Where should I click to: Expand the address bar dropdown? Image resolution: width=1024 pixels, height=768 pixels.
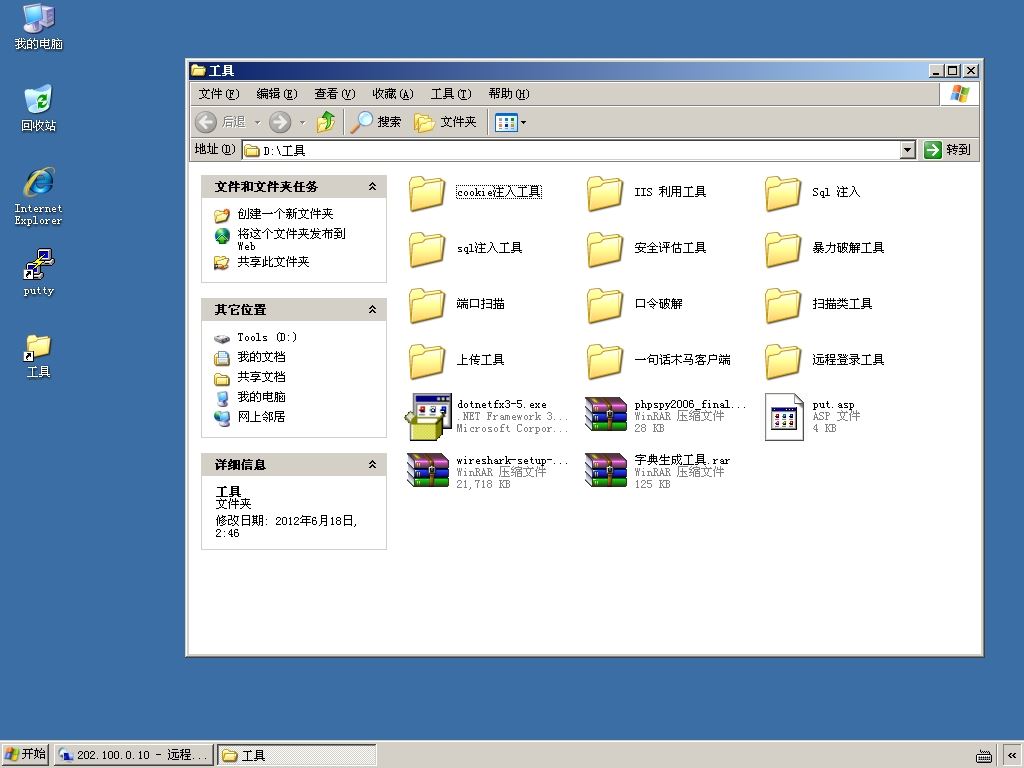pos(907,150)
